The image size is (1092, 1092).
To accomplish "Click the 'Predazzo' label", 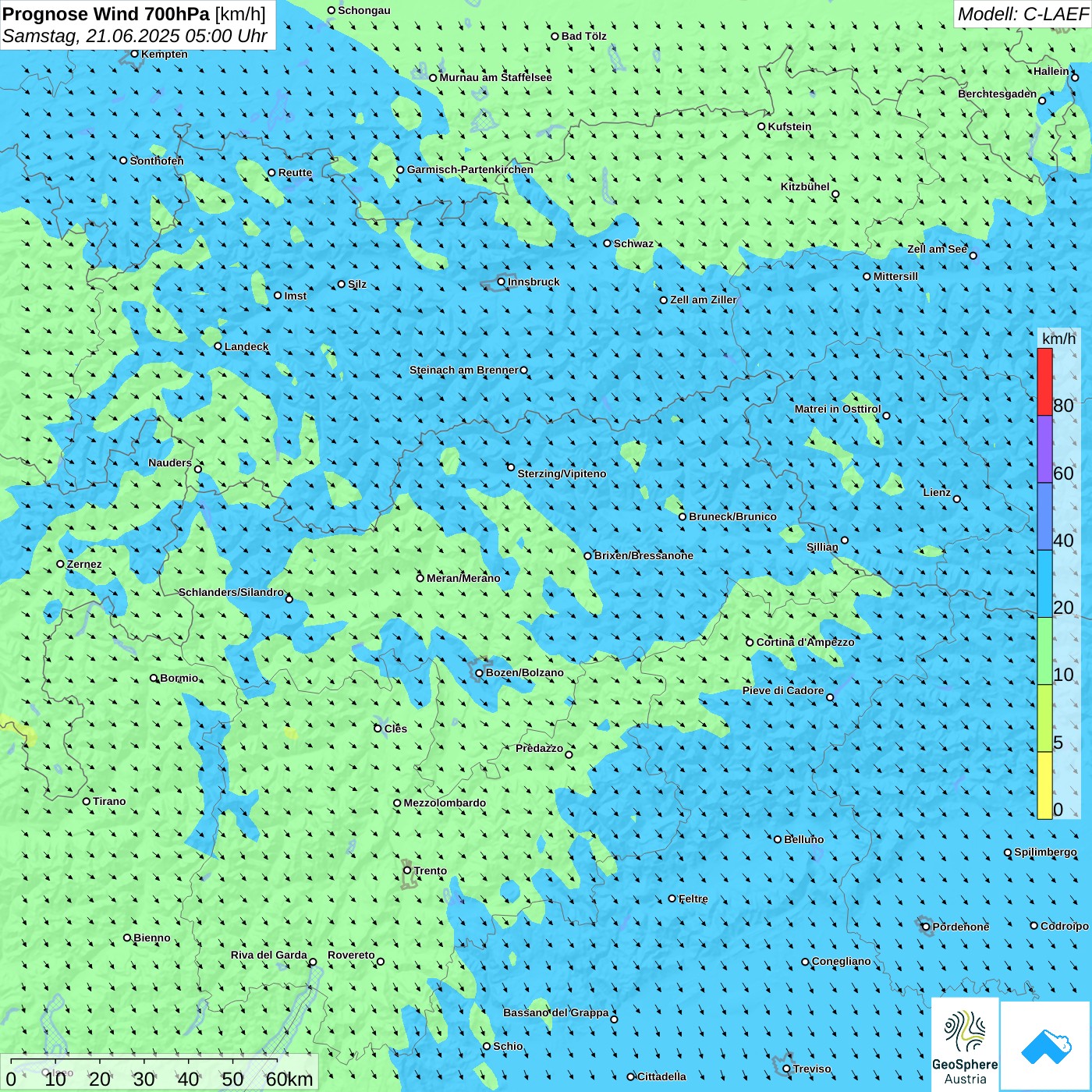I will point(540,748).
